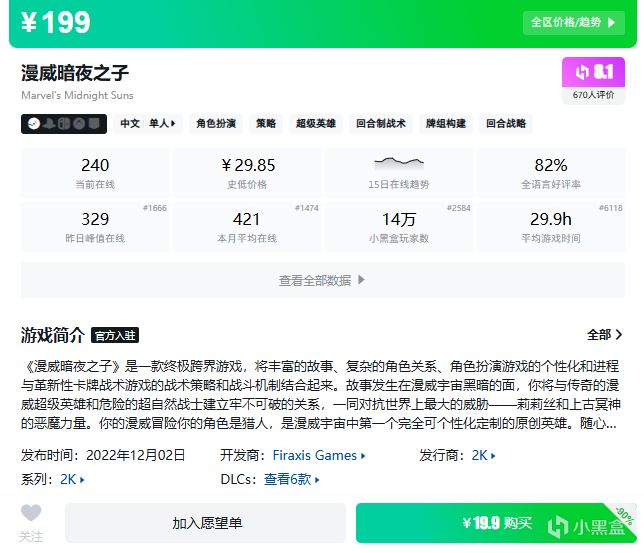This screenshot has height=553, width=644.
Task: Open 查看6款 DLCs link
Action: click(x=292, y=479)
